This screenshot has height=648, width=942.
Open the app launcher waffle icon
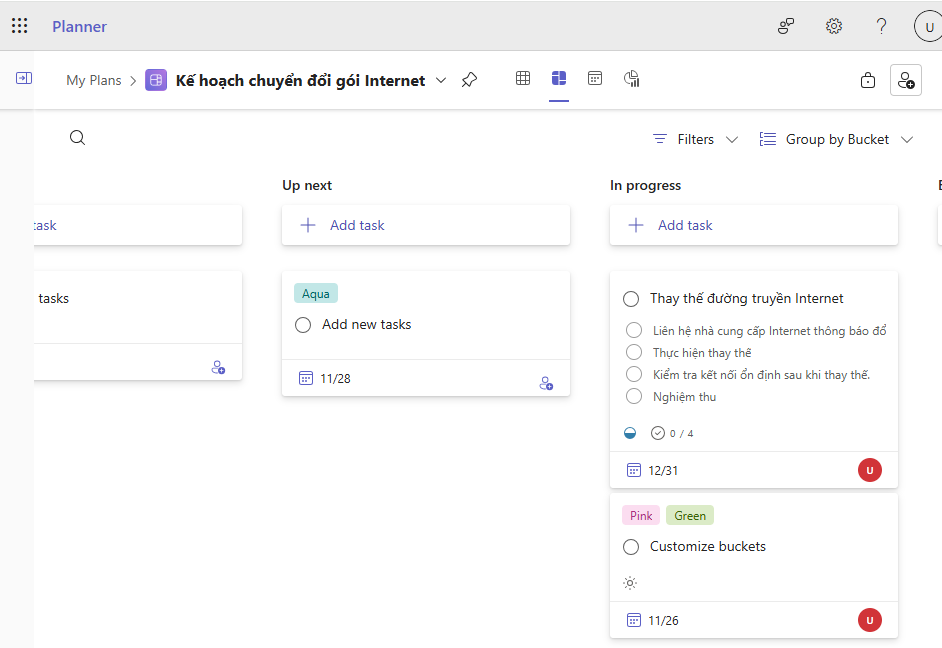click(x=20, y=26)
